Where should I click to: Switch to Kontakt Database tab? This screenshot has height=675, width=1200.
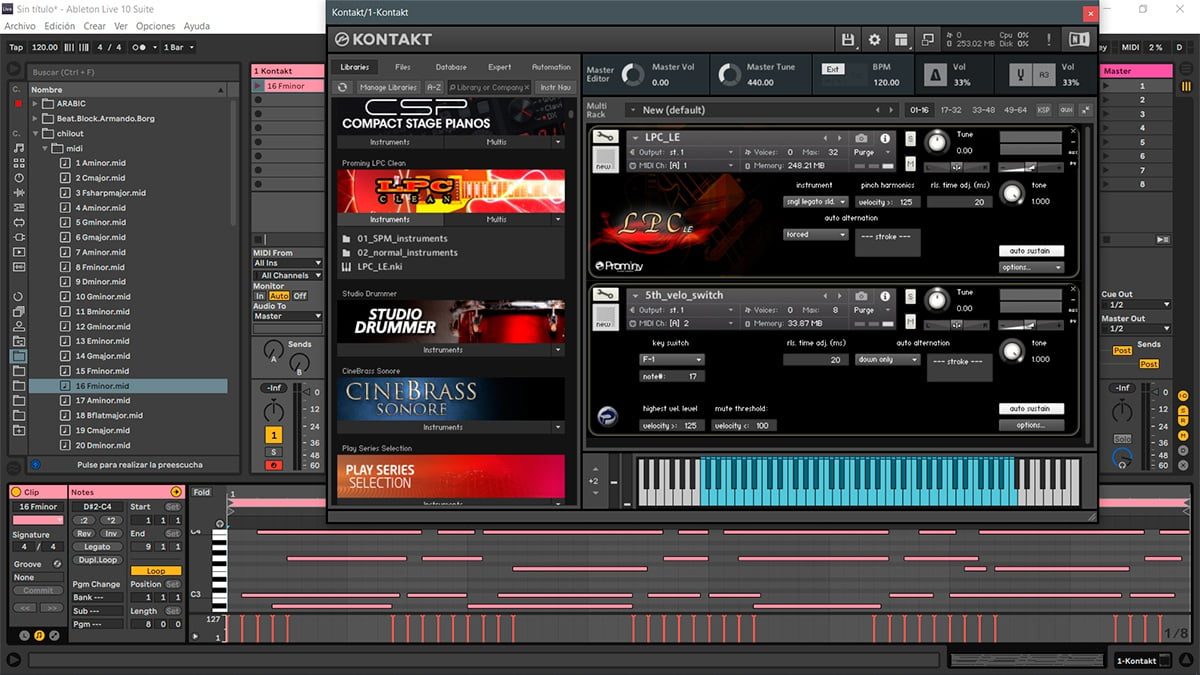[x=451, y=67]
